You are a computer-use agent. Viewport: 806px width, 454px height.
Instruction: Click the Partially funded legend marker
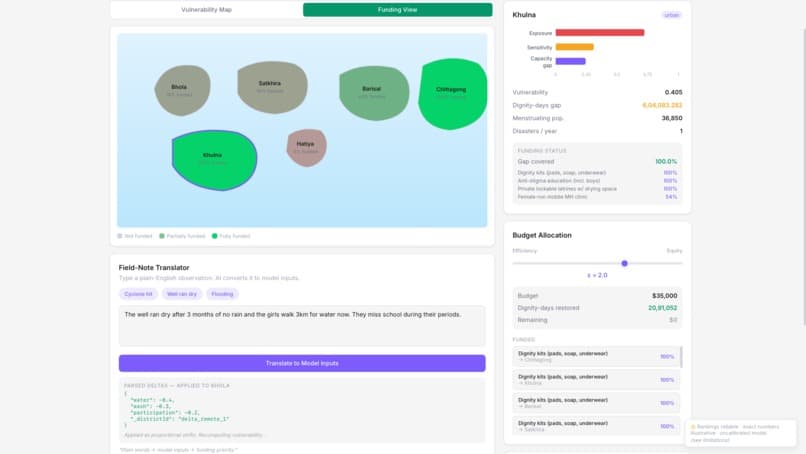coord(162,236)
